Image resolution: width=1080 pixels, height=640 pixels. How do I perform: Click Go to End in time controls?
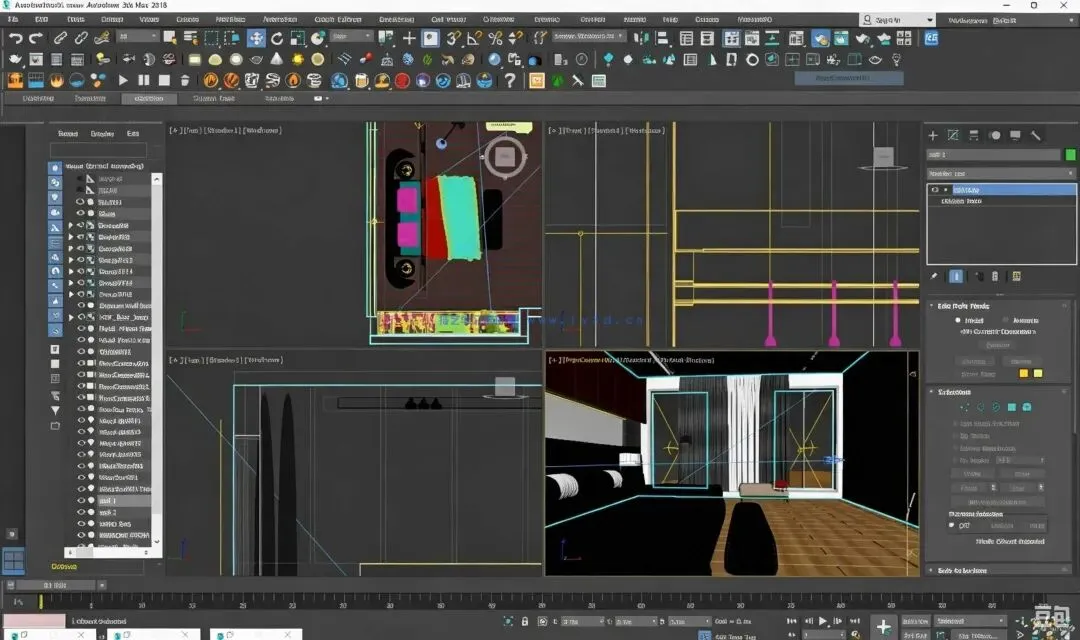[x=855, y=621]
